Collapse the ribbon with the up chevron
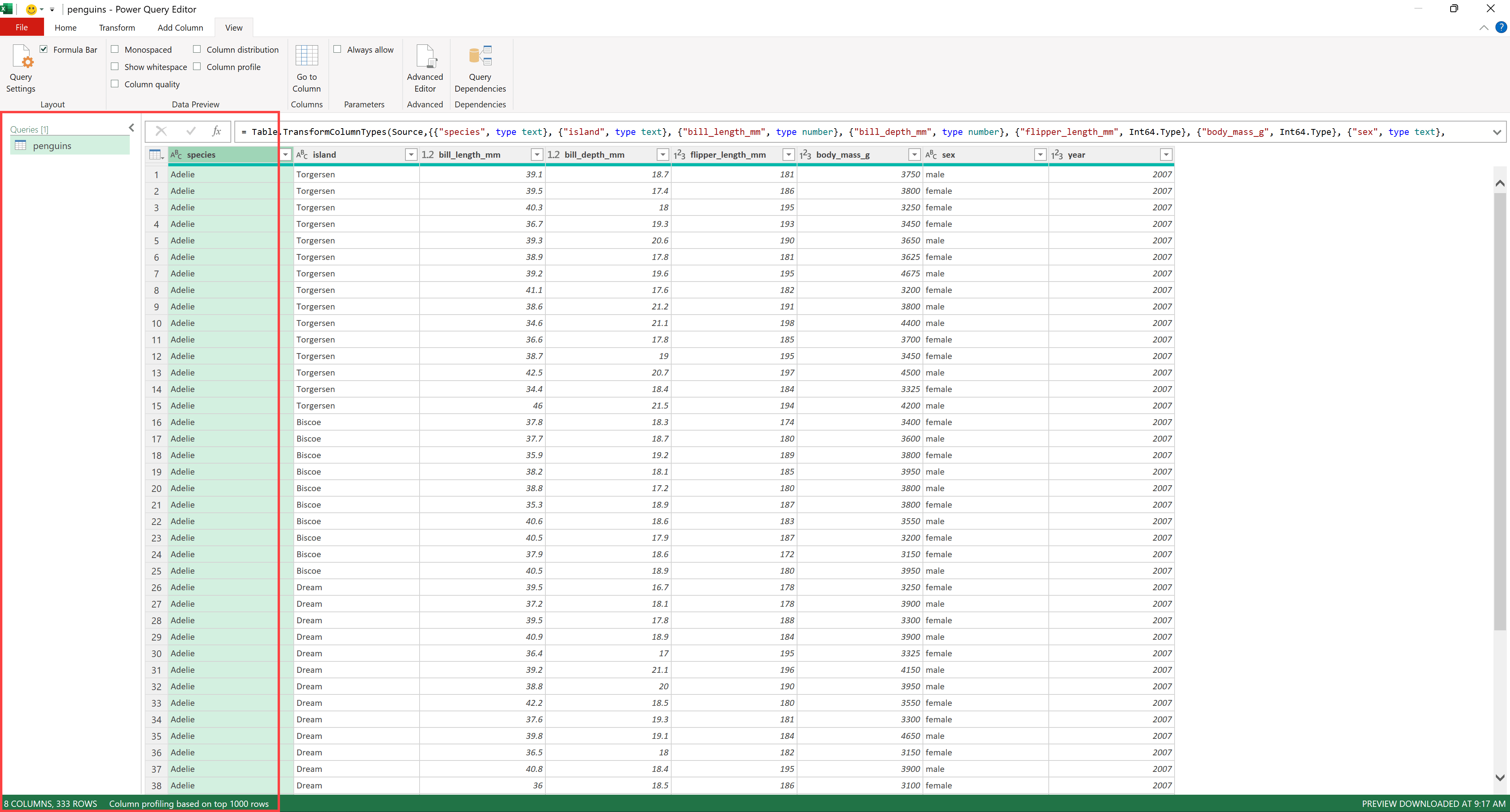1510x812 pixels. coord(1484,28)
